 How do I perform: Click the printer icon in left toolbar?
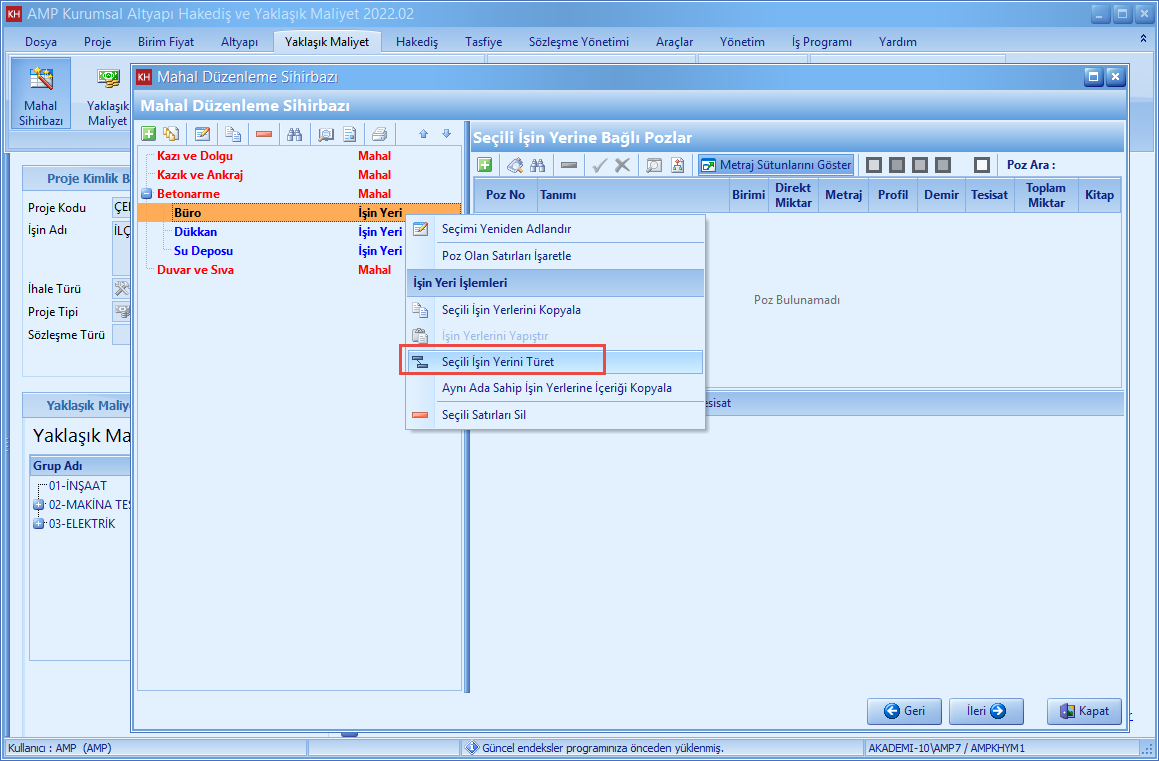coord(379,135)
